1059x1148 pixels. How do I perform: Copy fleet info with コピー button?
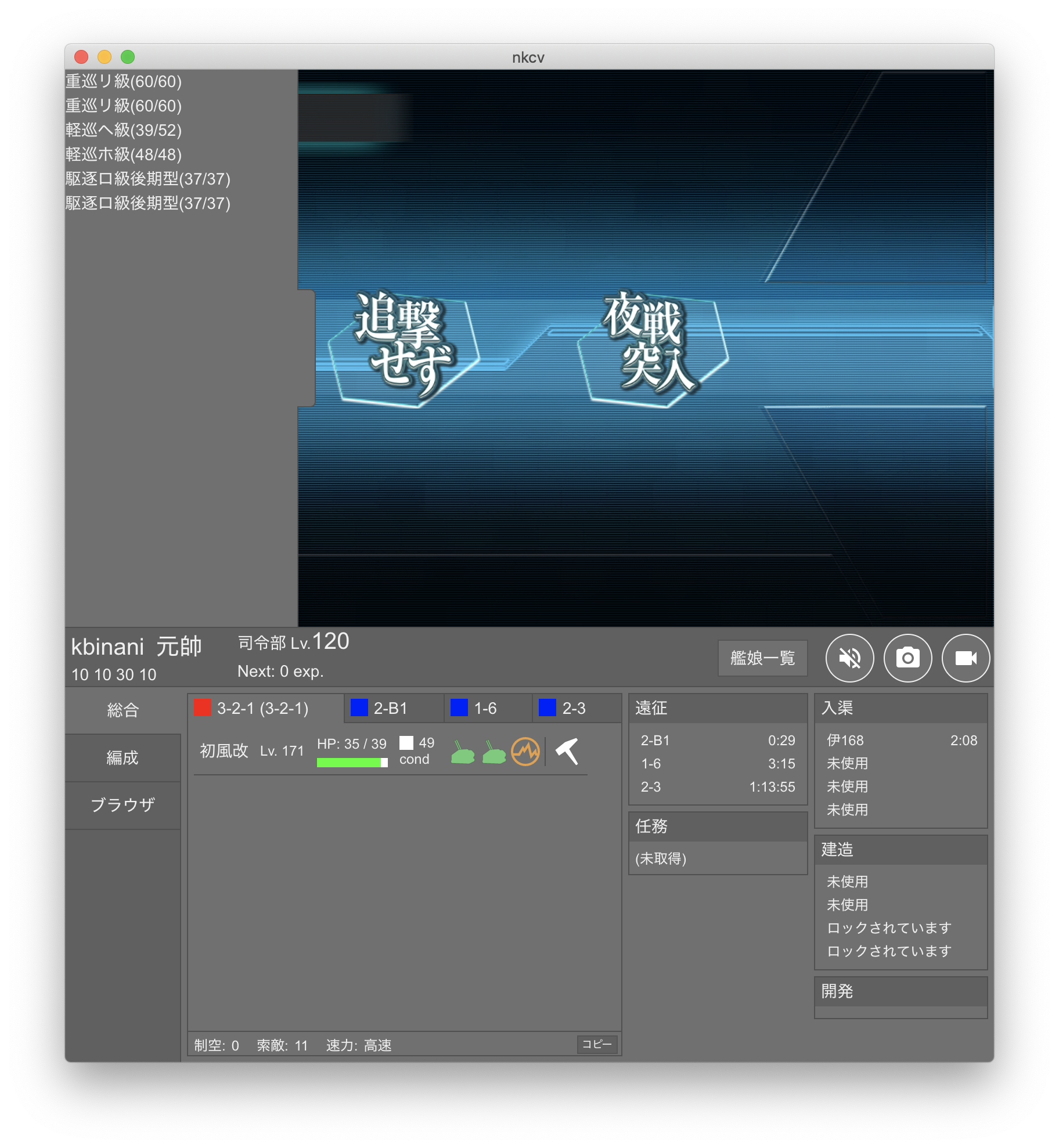pos(597,1044)
